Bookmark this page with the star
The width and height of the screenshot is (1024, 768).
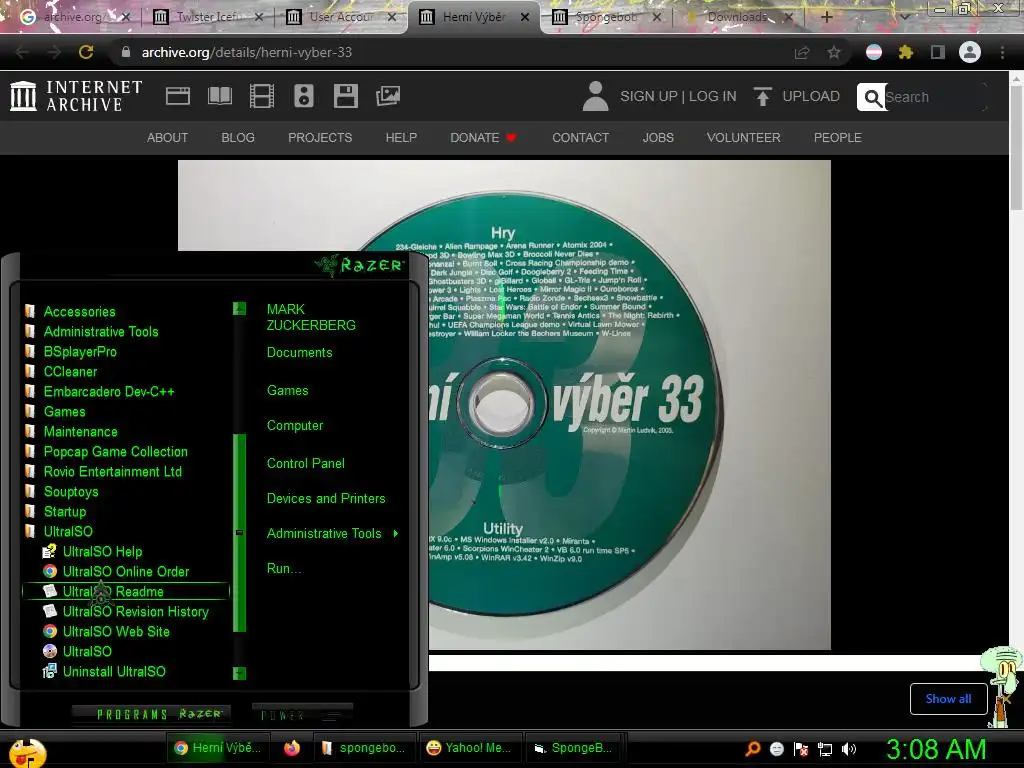tap(834, 52)
